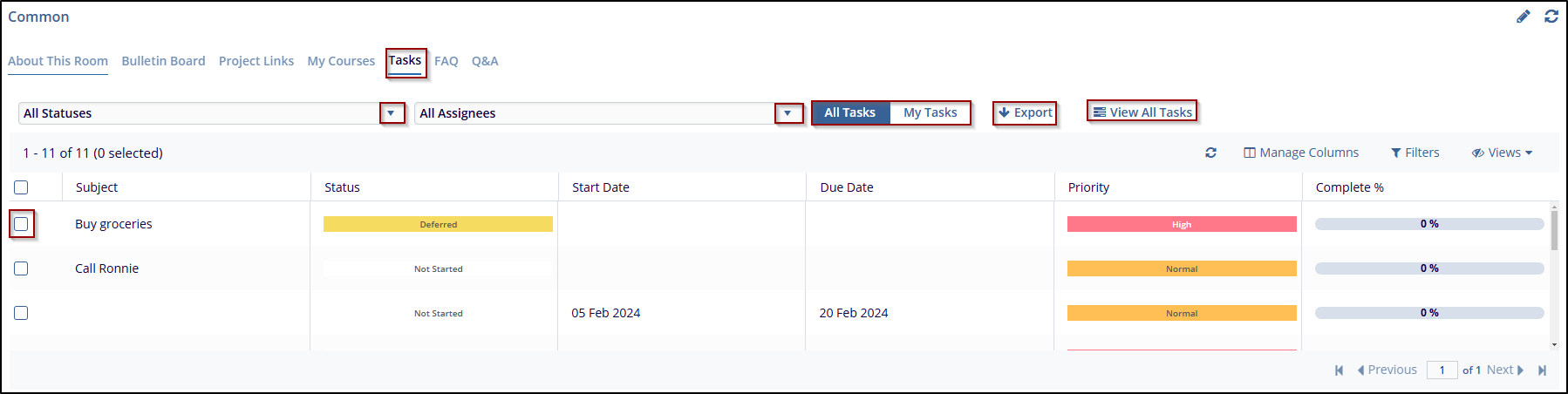Switch to the Bulletin Board tab
1568x394 pixels.
[163, 61]
